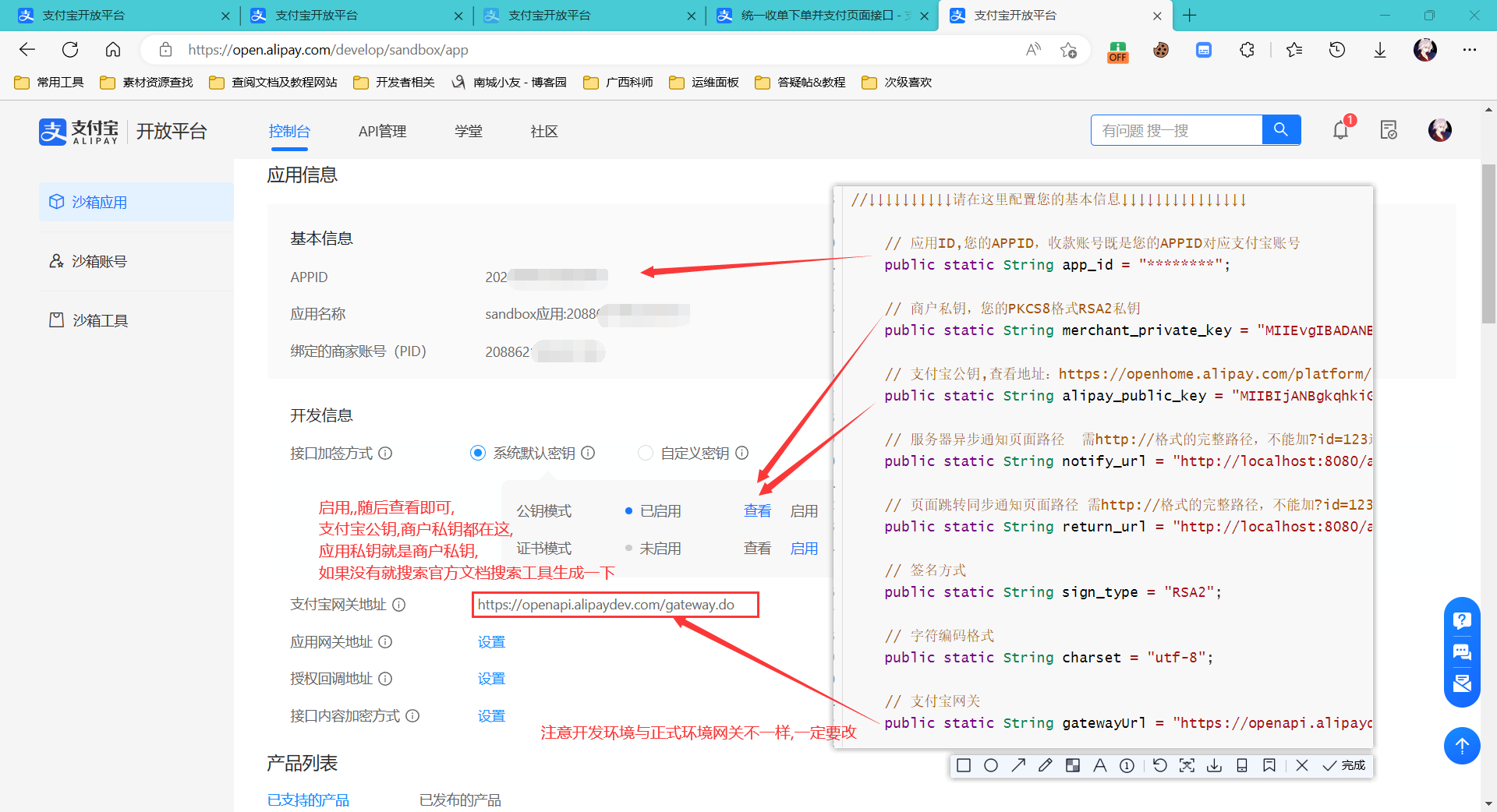
Task: Click the info icon beside 应用网关地址
Action: pos(385,641)
